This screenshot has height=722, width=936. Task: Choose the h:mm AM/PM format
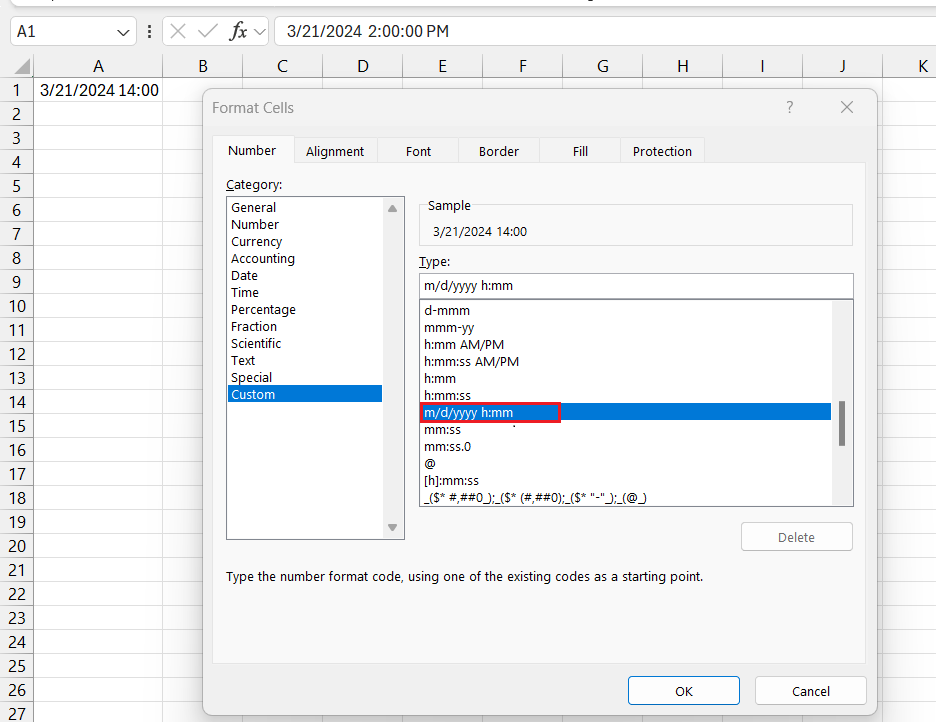626,344
